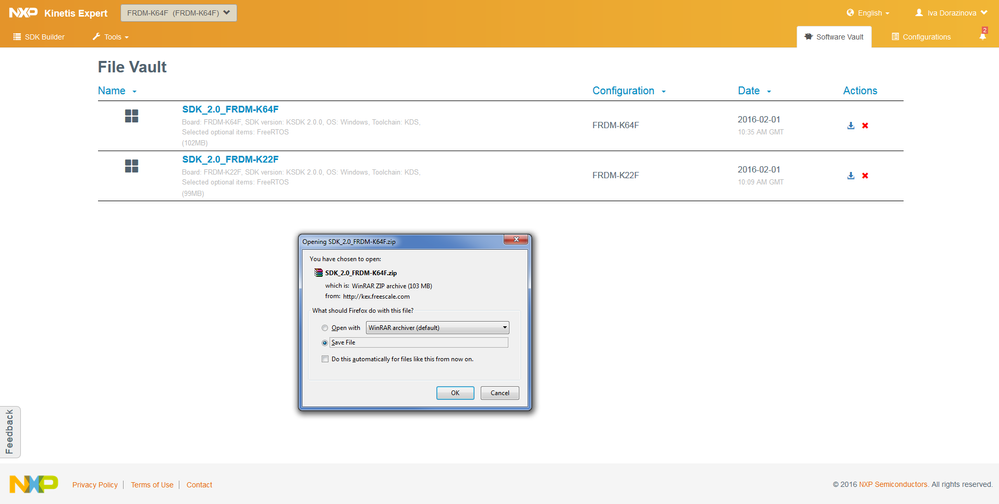Open SDK_2.0_FRDM-K22F package link
Viewport: 999px width, 504px height.
click(x=231, y=159)
